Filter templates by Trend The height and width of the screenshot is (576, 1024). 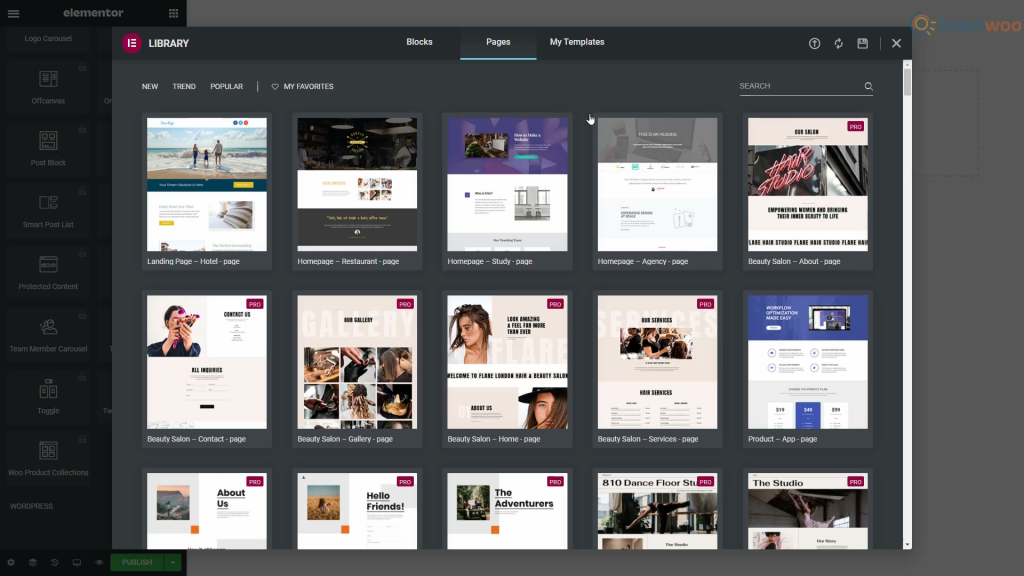[x=184, y=86]
